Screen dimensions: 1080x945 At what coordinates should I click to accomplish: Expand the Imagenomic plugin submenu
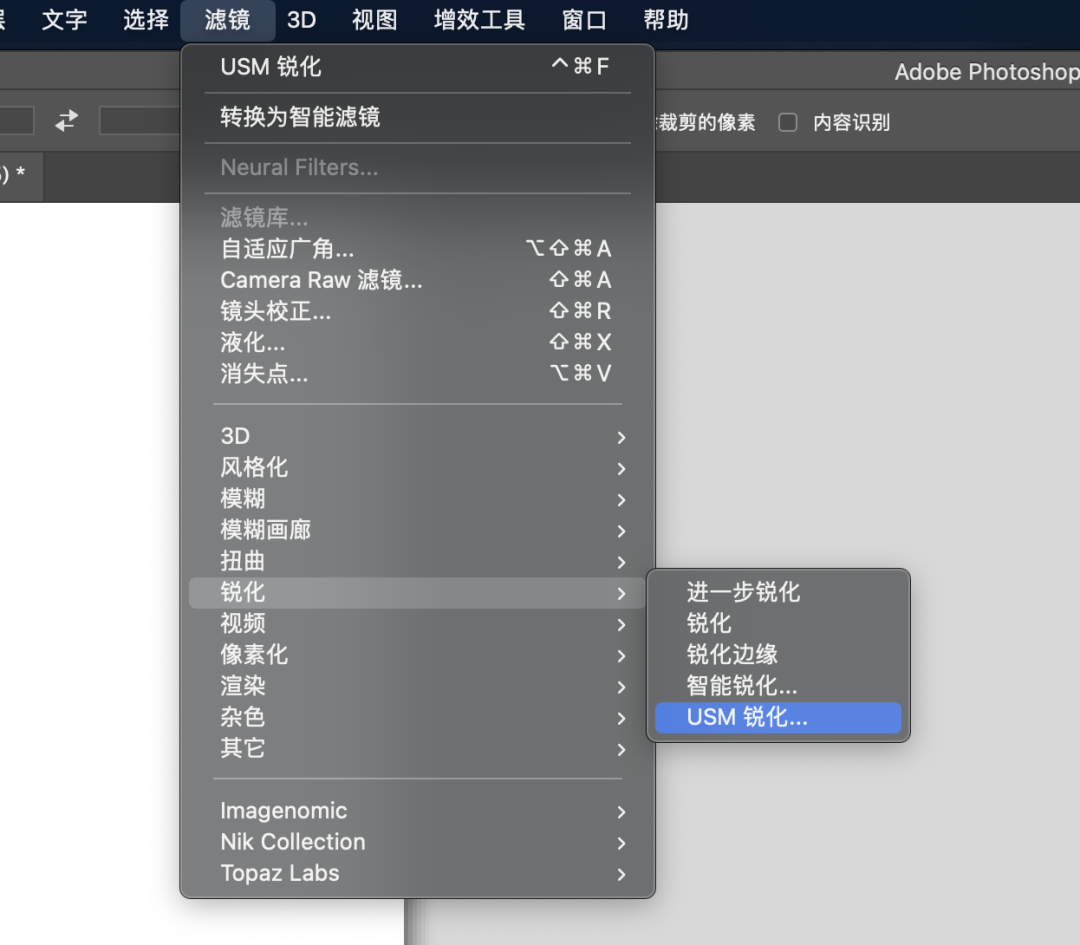coord(417,811)
